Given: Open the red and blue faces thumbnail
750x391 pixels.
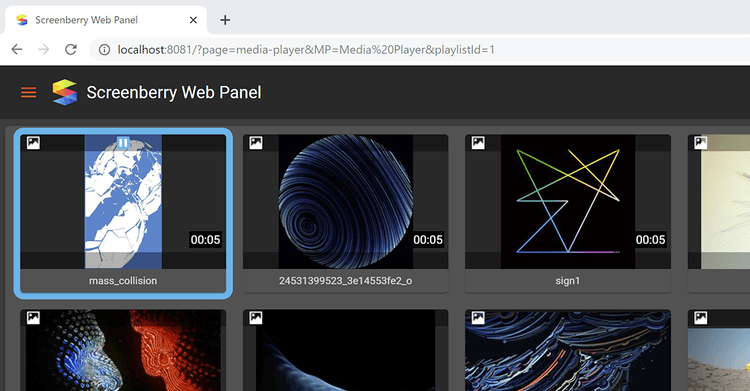Looking at the screenshot, I should click(x=123, y=350).
